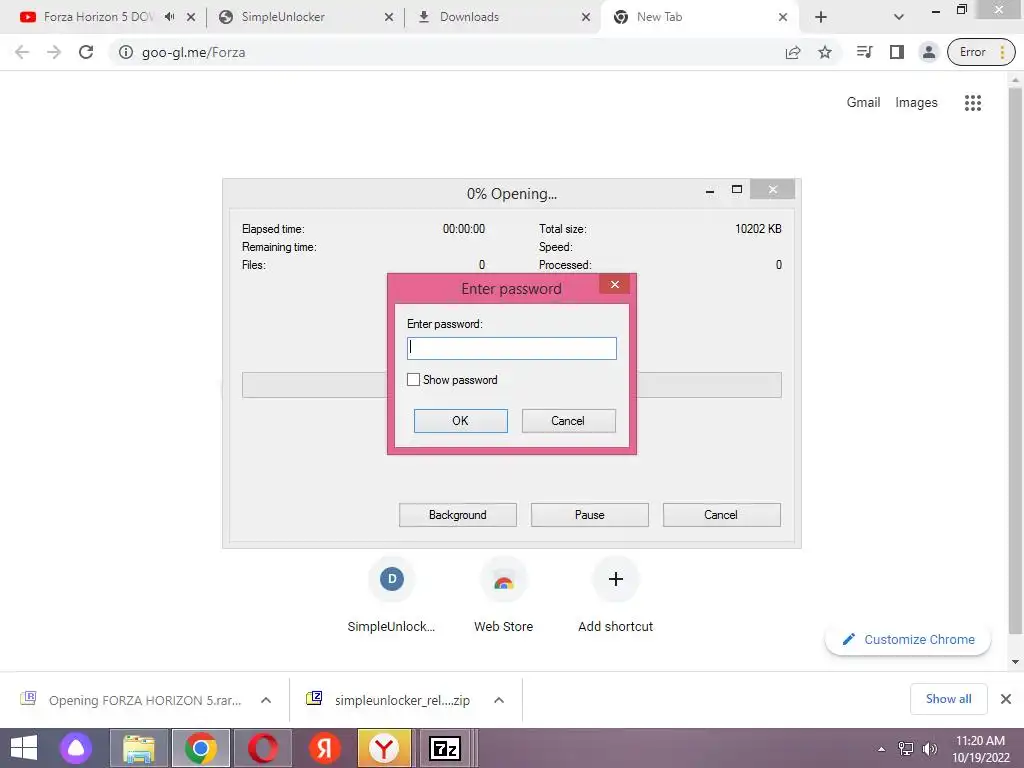Open volume tray icon
Image resolution: width=1024 pixels, height=768 pixels.
coord(930,749)
